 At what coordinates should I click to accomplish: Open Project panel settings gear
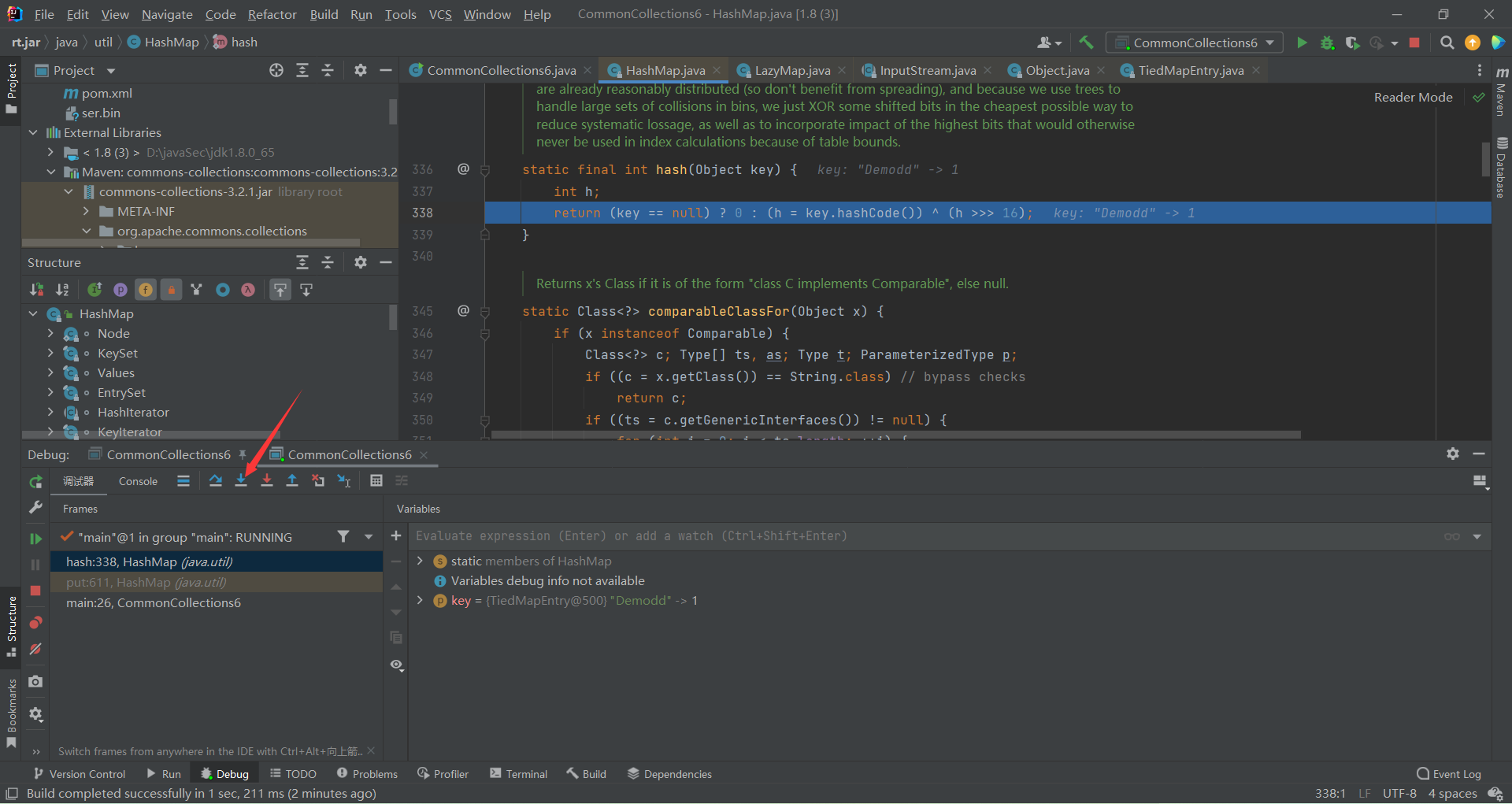click(361, 70)
